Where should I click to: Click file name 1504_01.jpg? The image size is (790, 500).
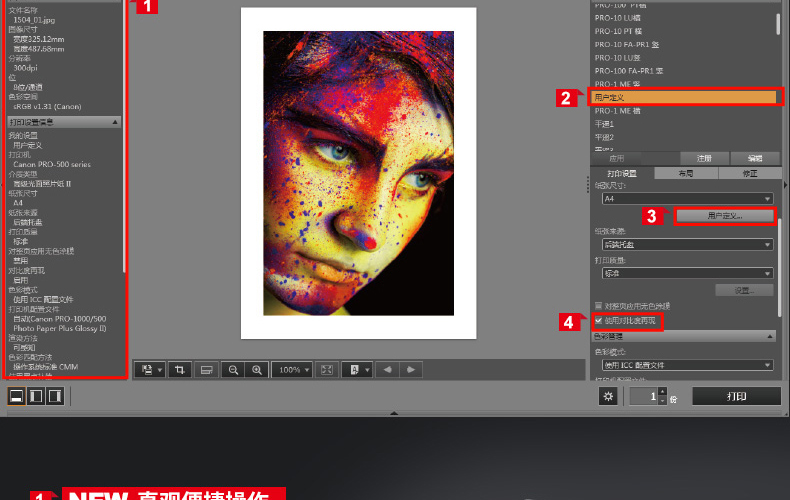[x=34, y=20]
